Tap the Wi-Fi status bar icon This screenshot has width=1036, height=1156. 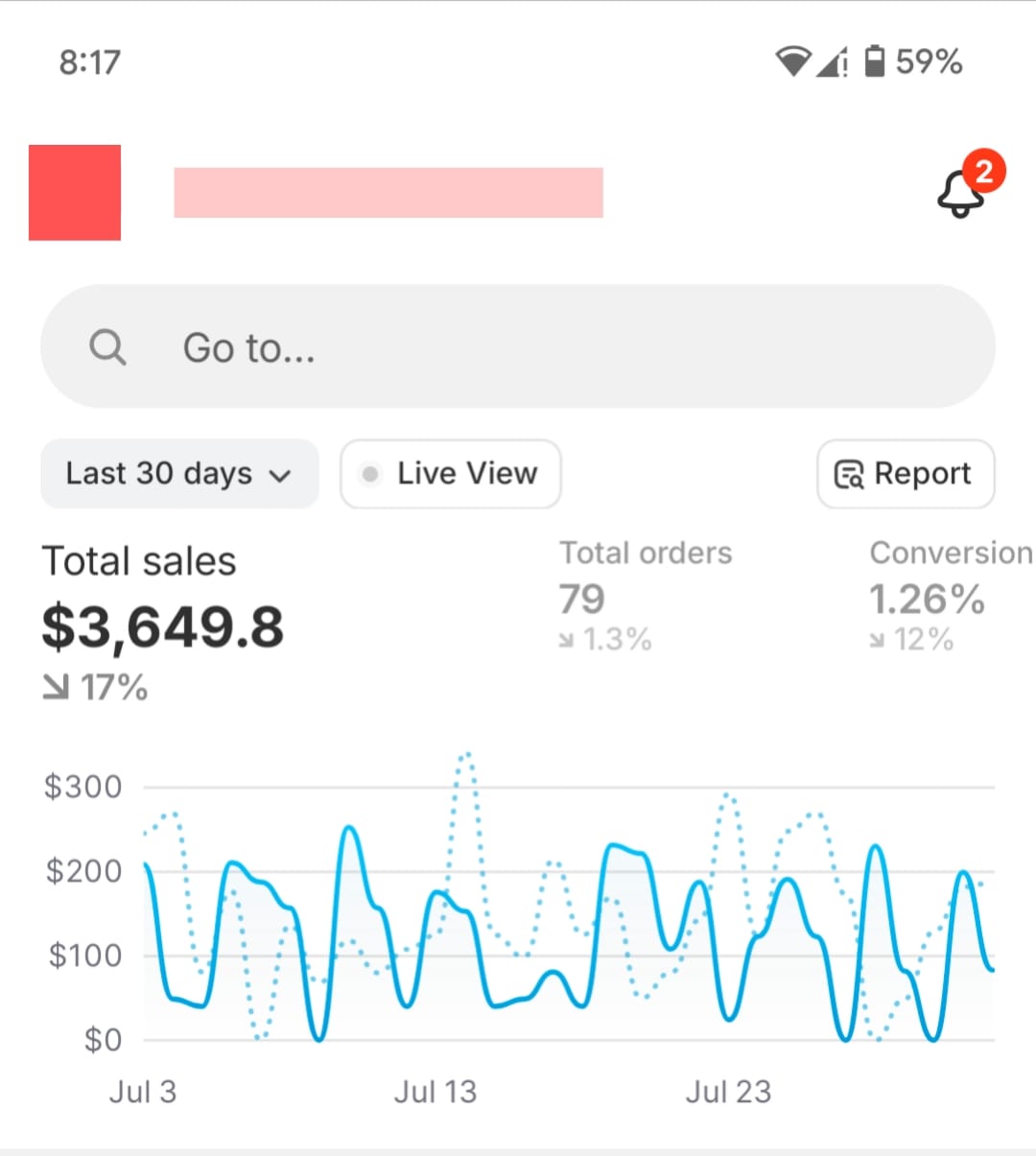click(792, 62)
